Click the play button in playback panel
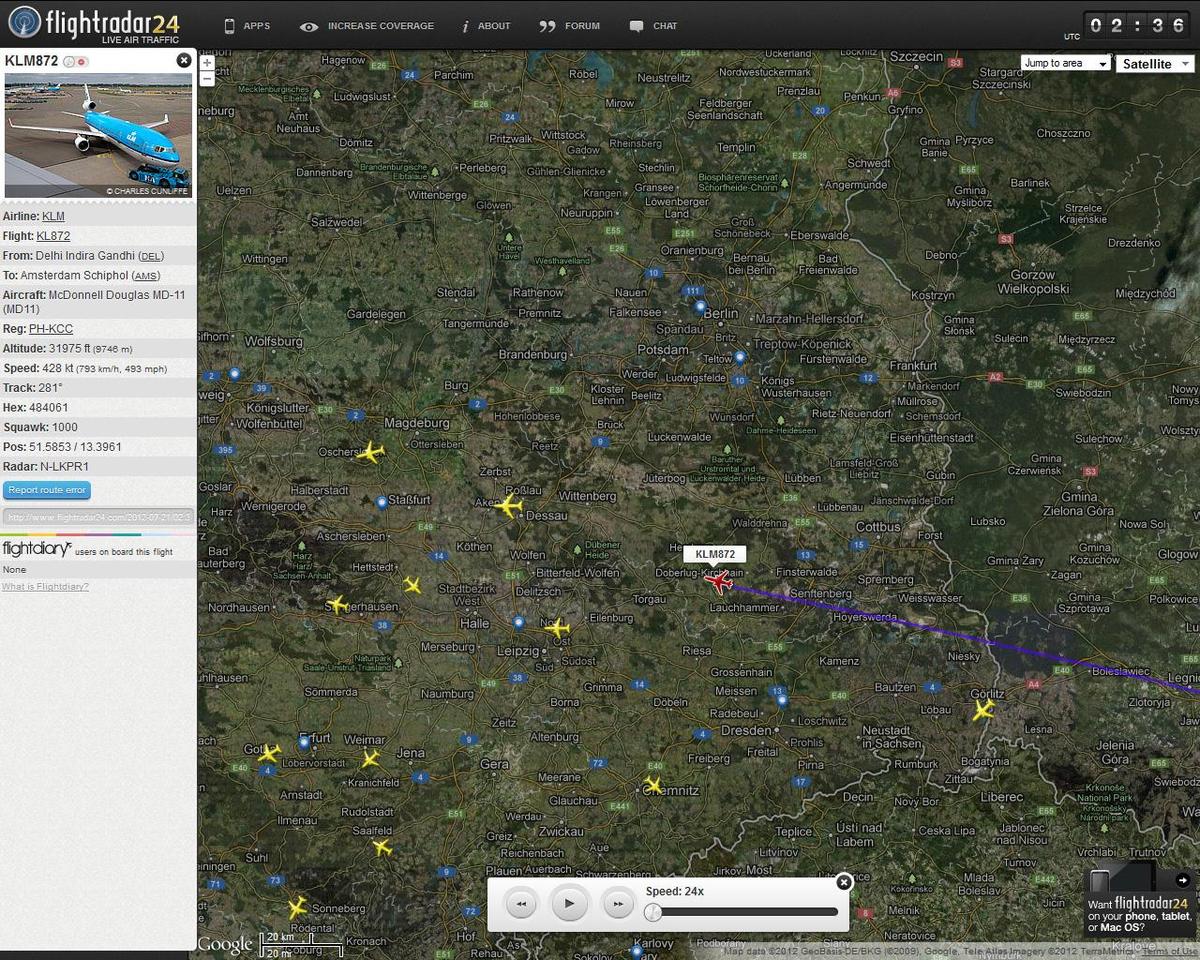The image size is (1200, 960). click(569, 904)
